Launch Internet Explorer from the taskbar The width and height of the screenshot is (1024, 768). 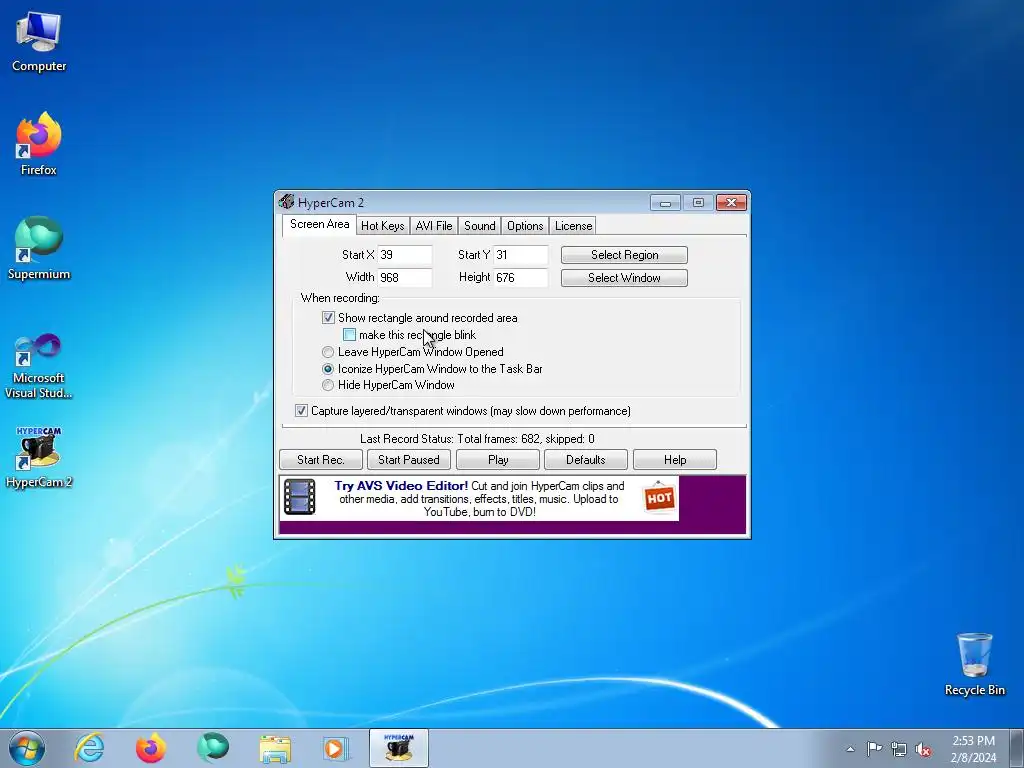coord(89,748)
